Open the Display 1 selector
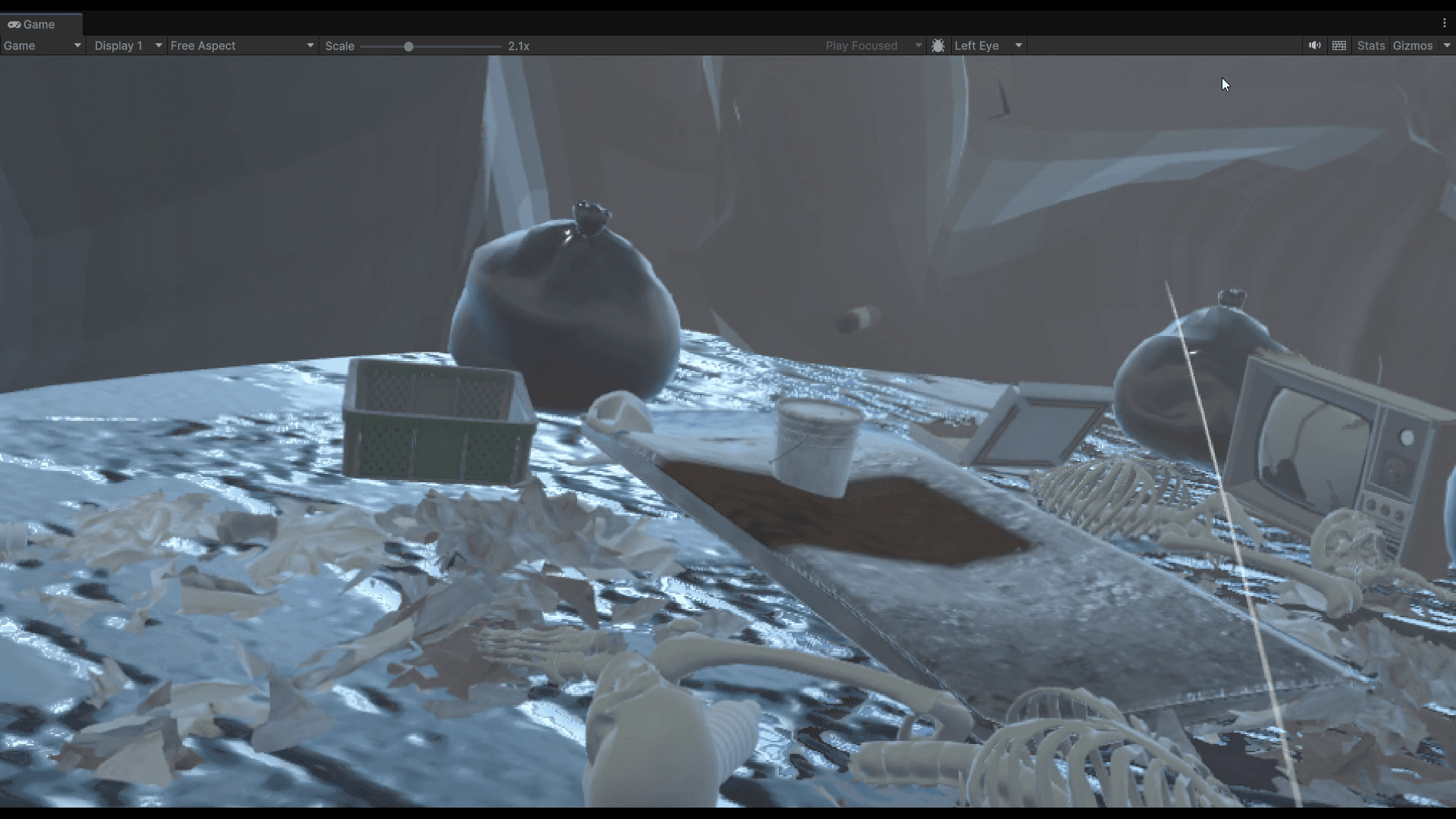Viewport: 1456px width, 819px height. [x=125, y=45]
